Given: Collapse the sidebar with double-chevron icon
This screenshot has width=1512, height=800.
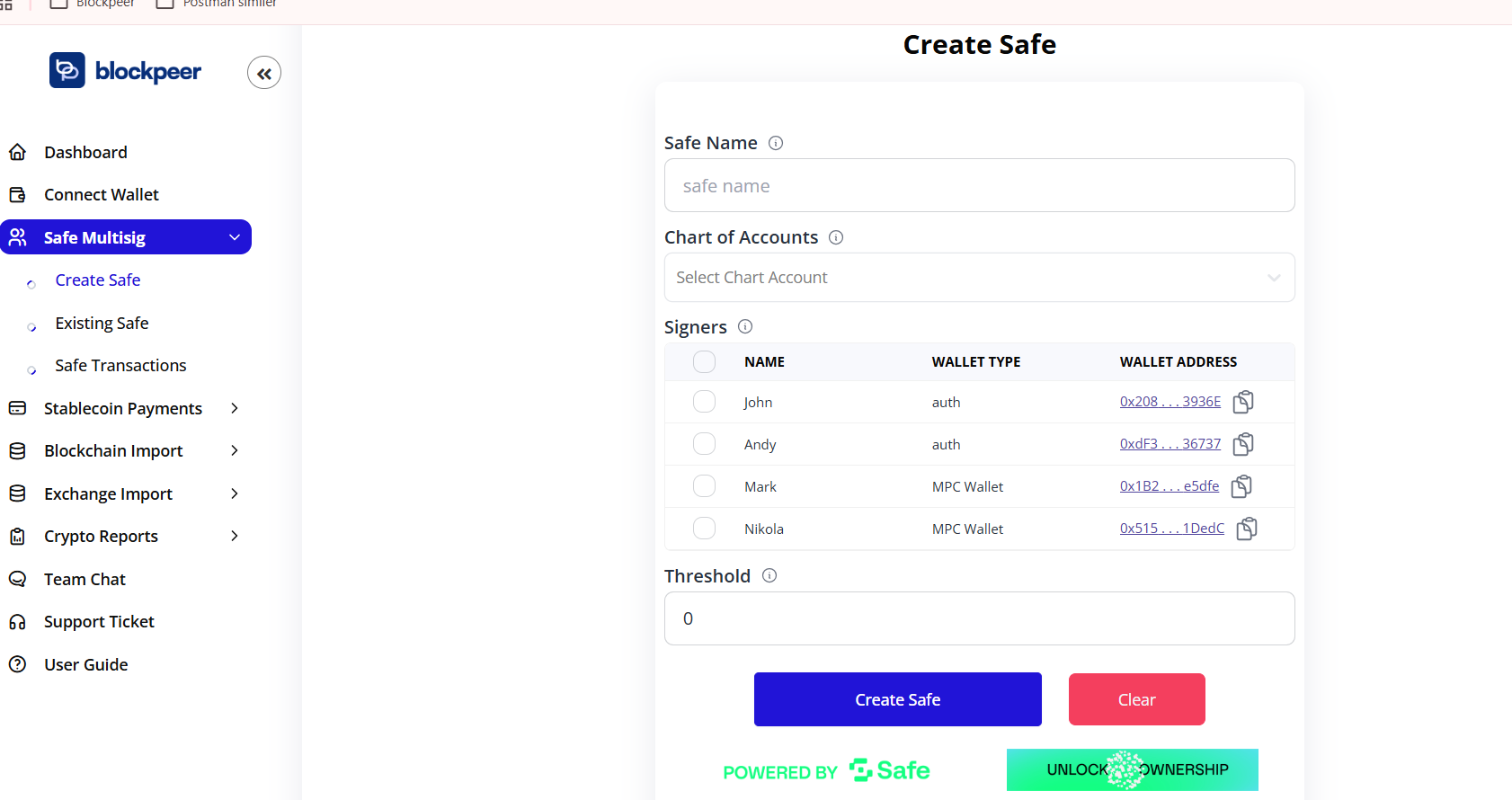Looking at the screenshot, I should point(264,74).
